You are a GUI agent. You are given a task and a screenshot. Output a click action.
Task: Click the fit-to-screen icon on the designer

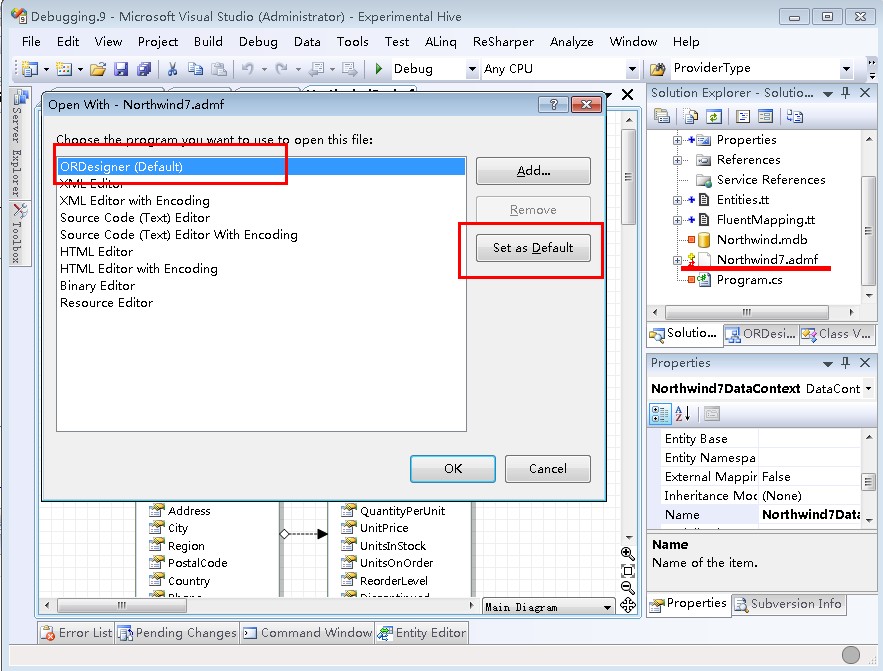(627, 571)
